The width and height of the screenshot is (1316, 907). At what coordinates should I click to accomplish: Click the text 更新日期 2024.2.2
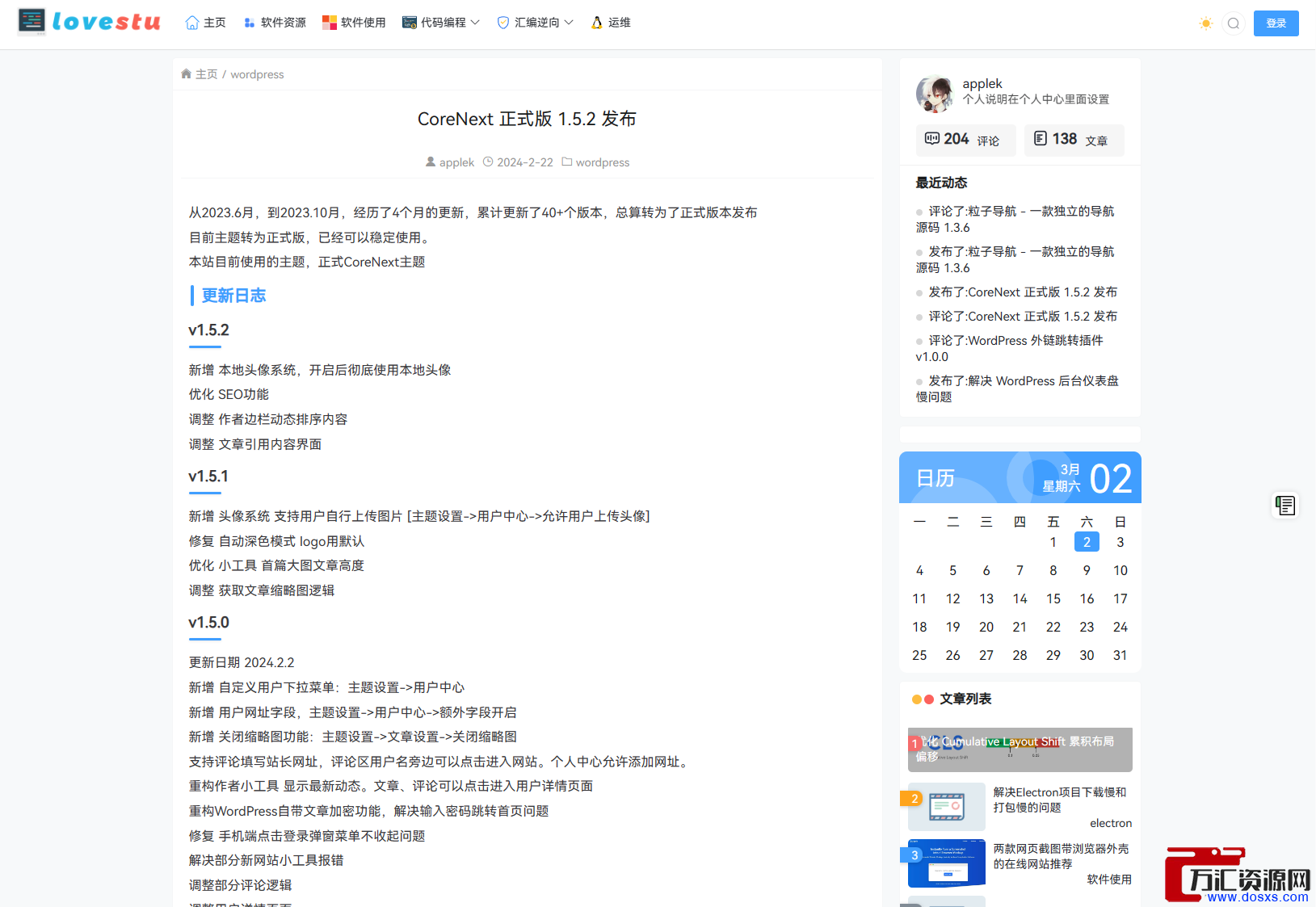click(x=242, y=662)
